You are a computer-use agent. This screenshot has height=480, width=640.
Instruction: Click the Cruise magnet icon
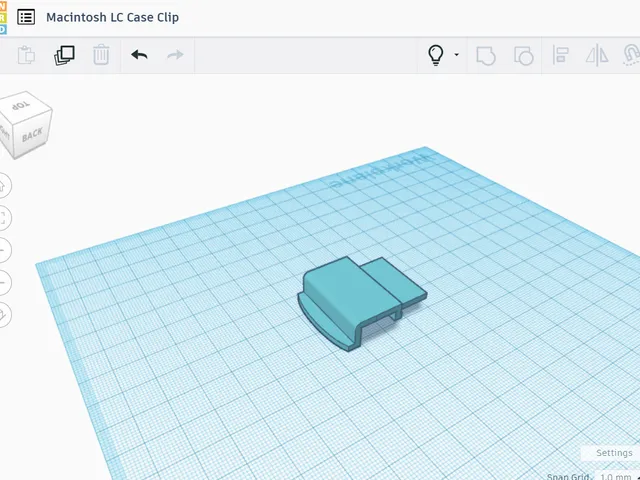(631, 55)
